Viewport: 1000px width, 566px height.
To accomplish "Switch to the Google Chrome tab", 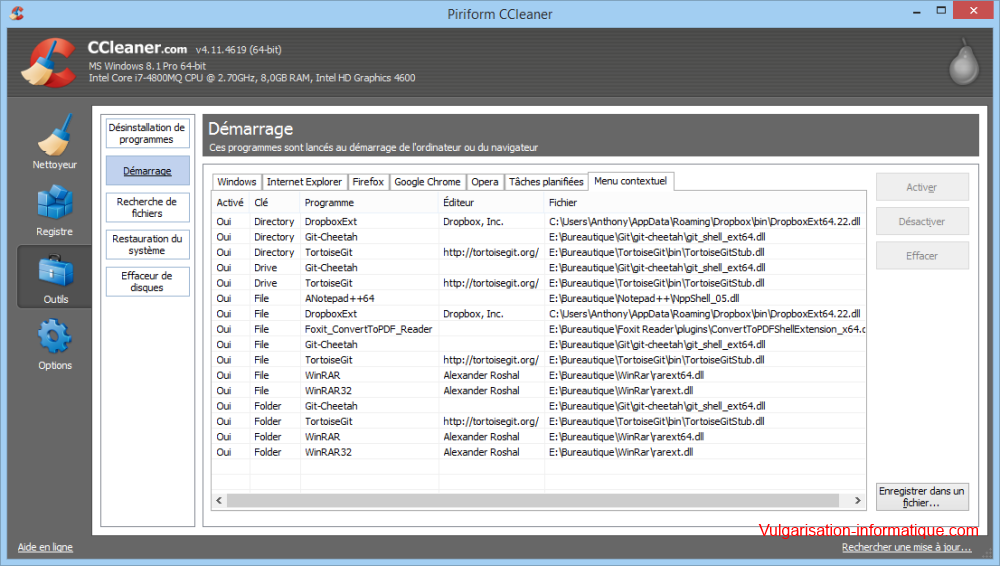I will point(427,182).
